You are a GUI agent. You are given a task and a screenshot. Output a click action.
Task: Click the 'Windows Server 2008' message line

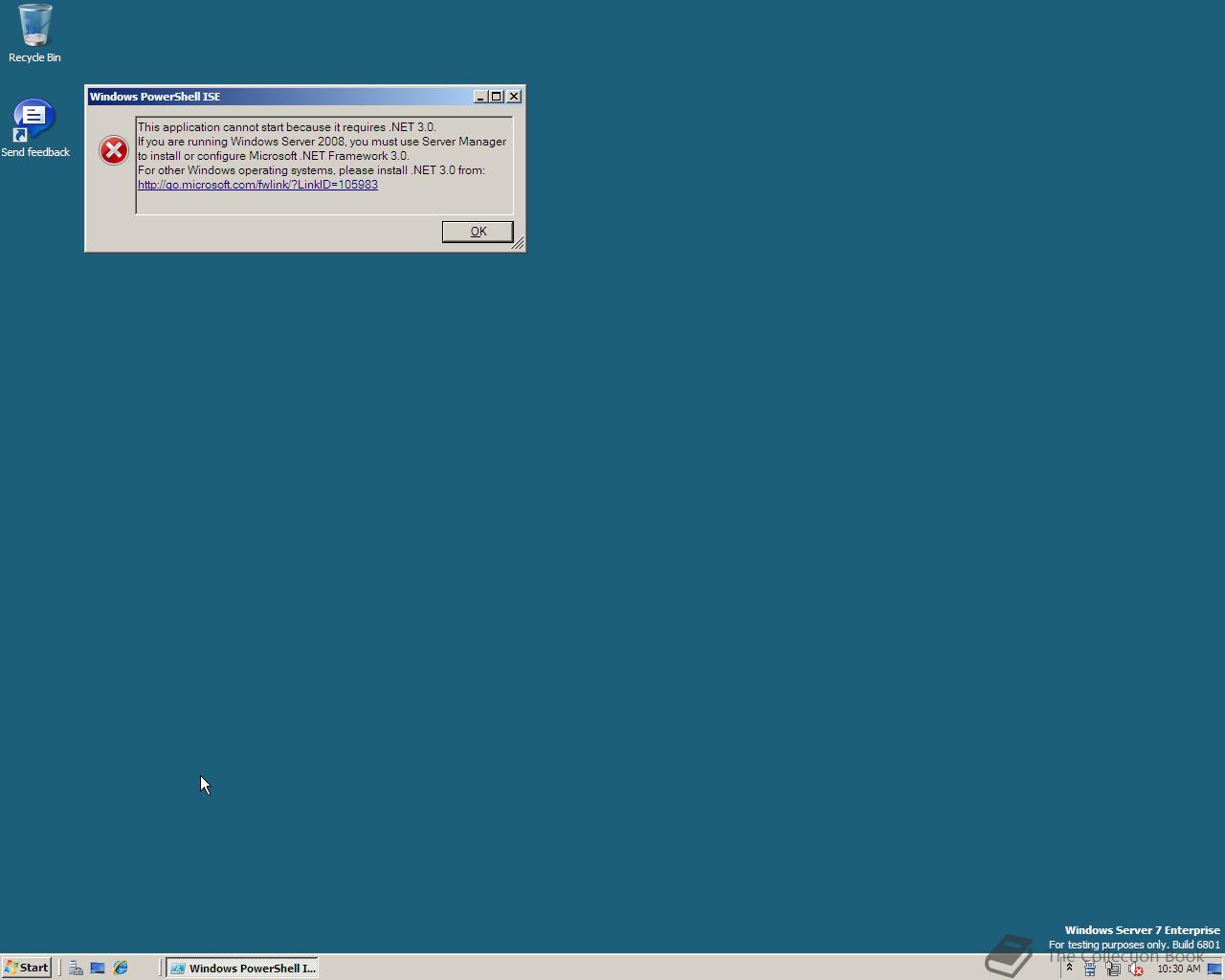[x=322, y=142]
